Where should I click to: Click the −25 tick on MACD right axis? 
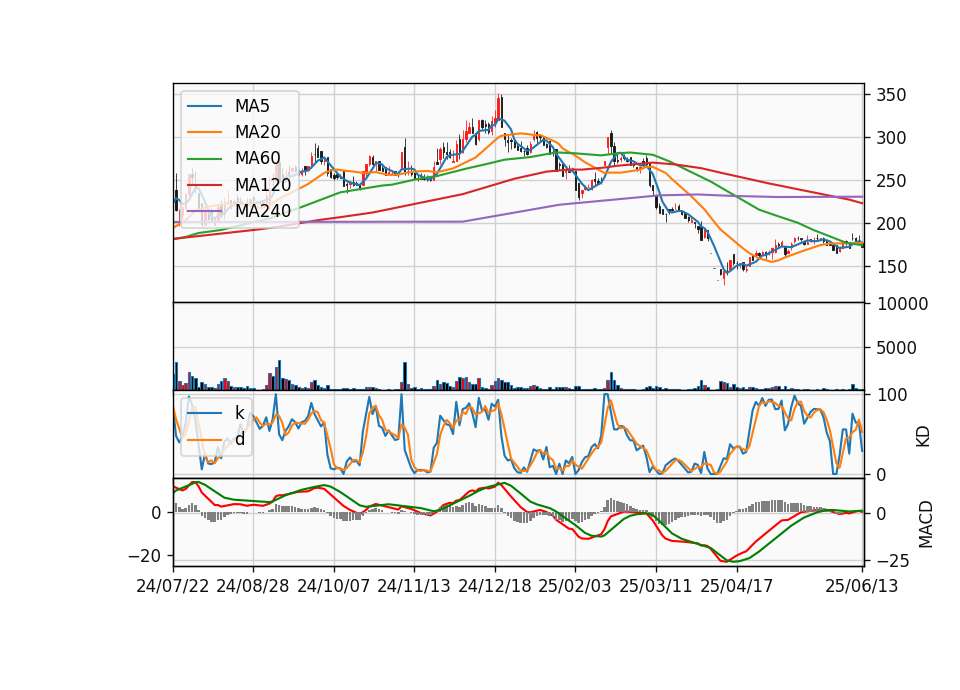[893, 561]
